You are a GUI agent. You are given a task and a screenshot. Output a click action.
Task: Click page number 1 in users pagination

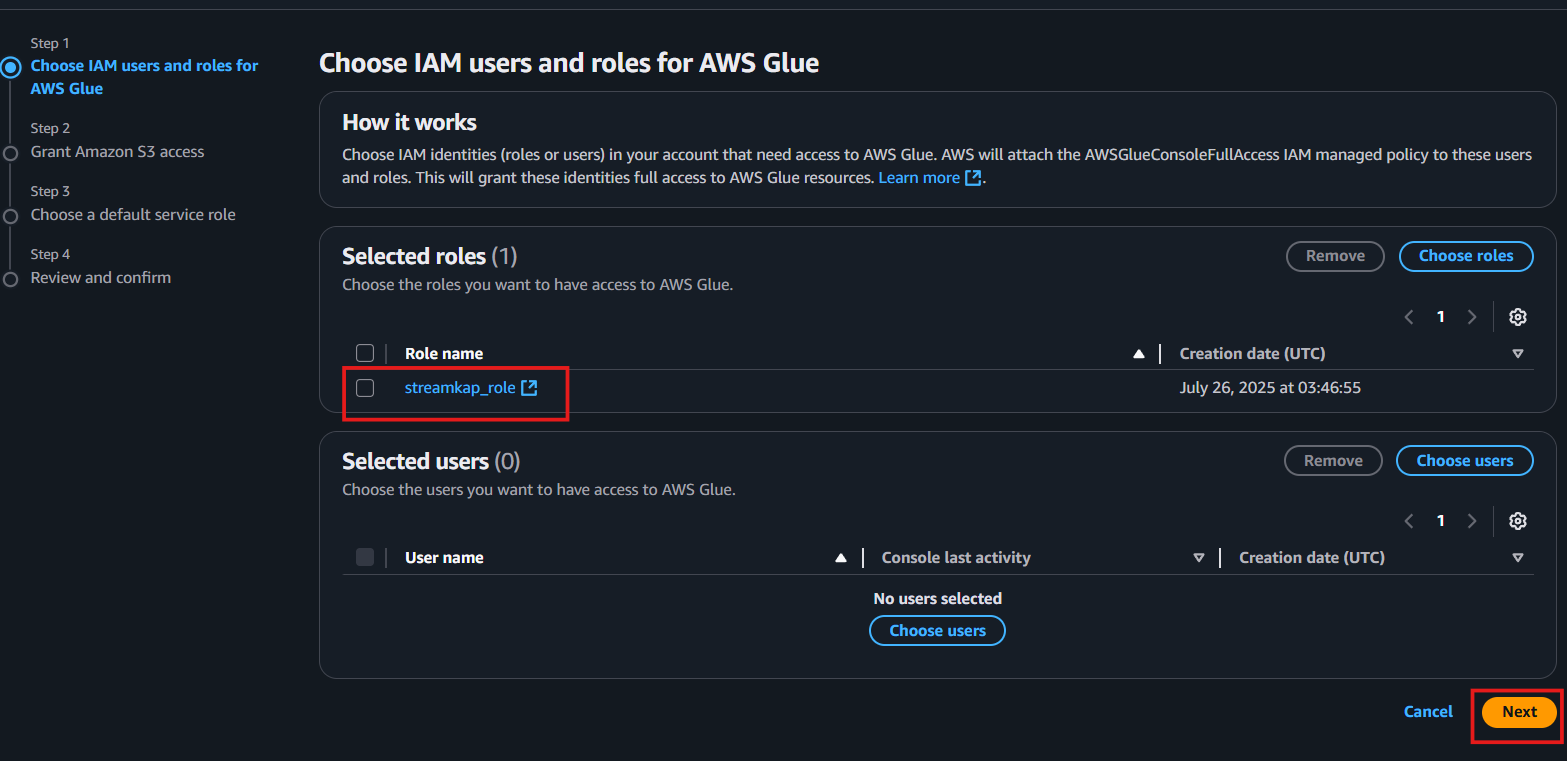[x=1440, y=521]
